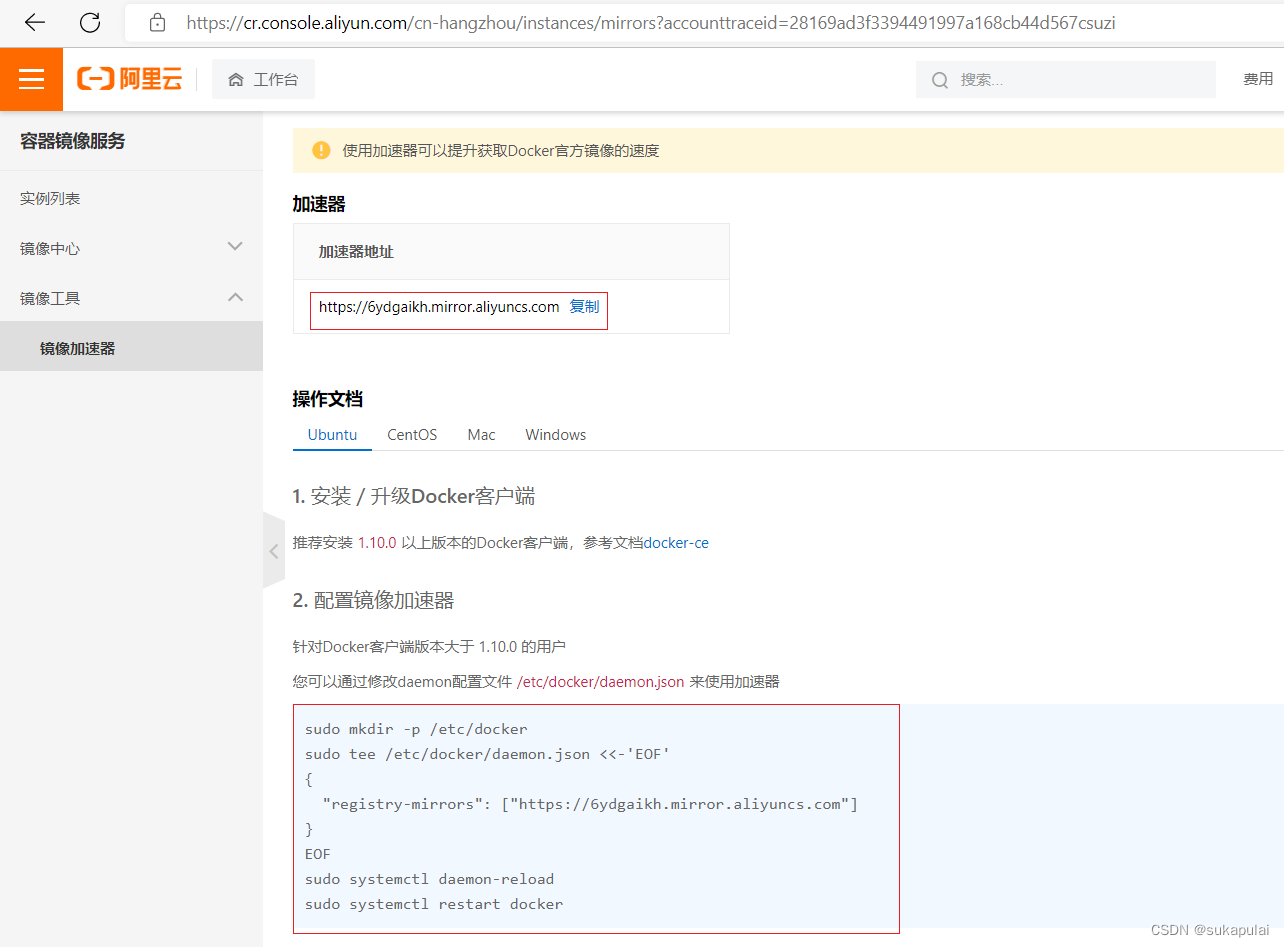Click the /etc/docker/daemon.json path text
The width and height of the screenshot is (1284, 947).
600,682
